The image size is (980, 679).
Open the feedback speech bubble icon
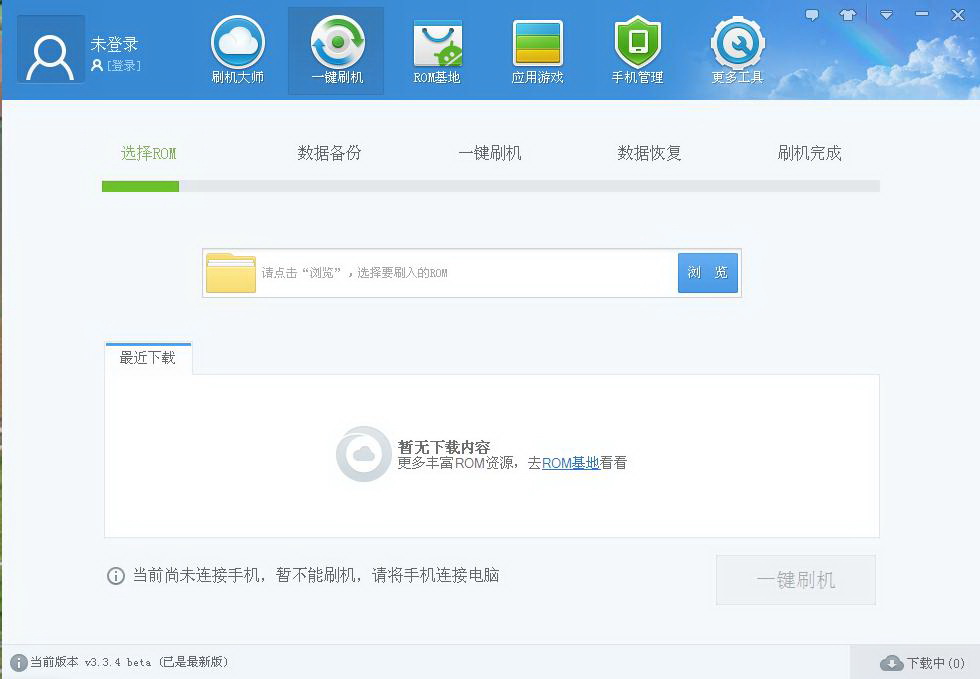(812, 15)
